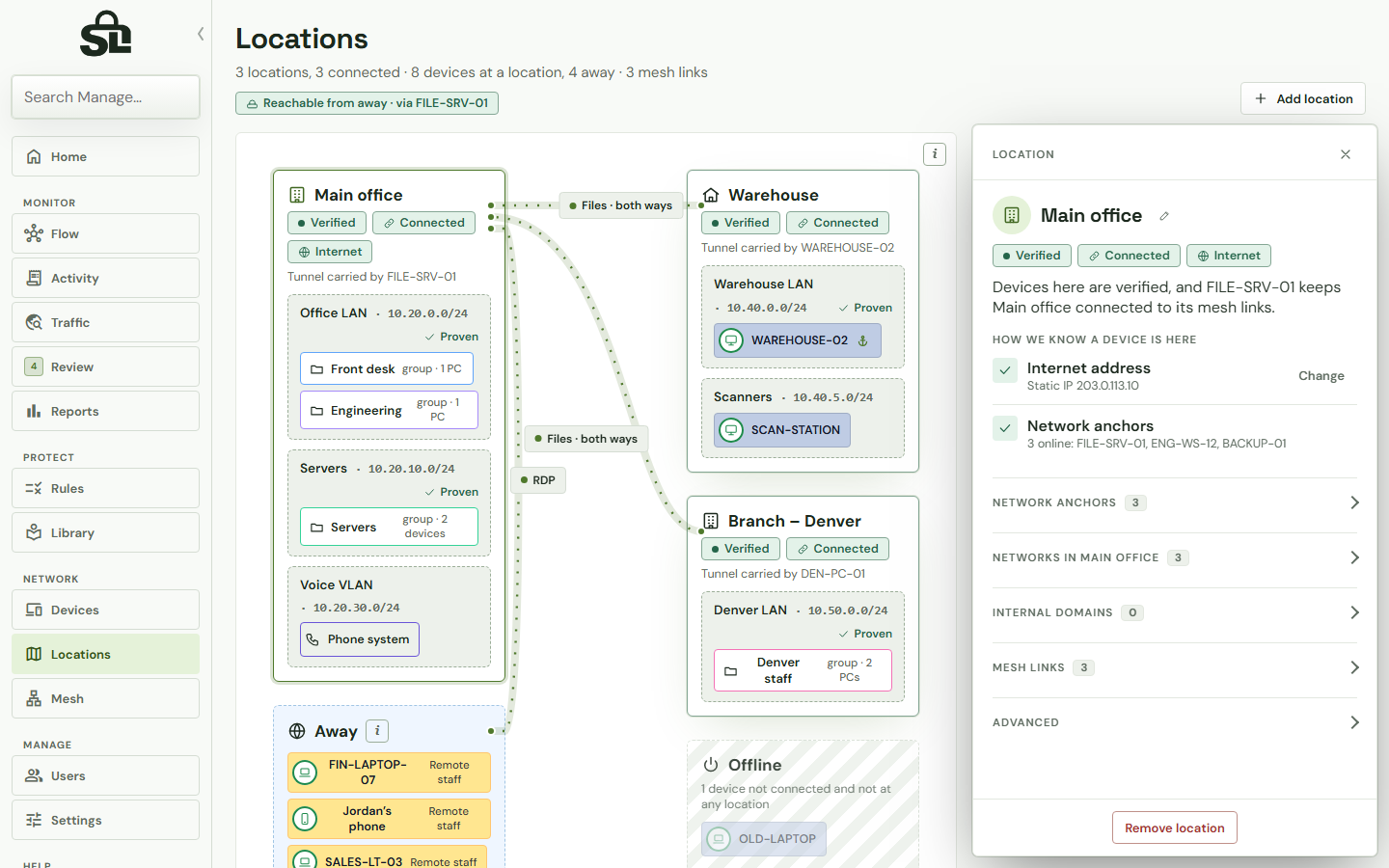Open Devices in the sidebar
1389x868 pixels.
[105, 610]
